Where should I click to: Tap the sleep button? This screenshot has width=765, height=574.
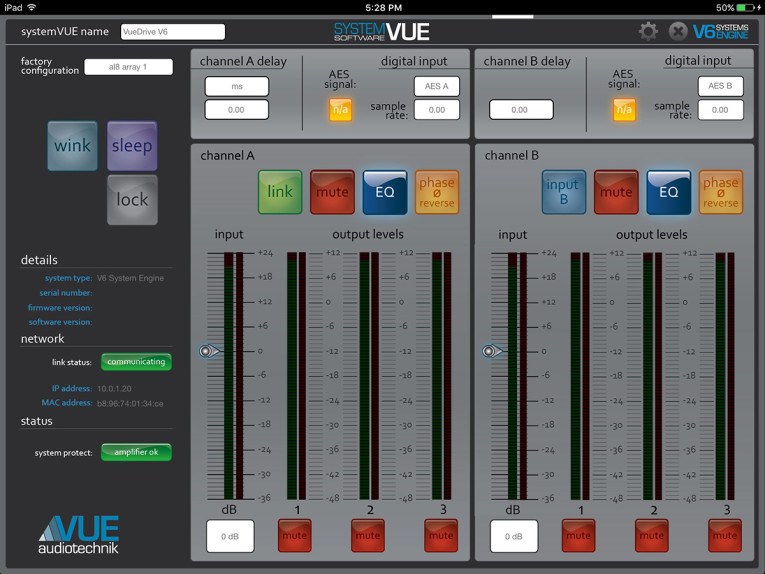click(132, 146)
